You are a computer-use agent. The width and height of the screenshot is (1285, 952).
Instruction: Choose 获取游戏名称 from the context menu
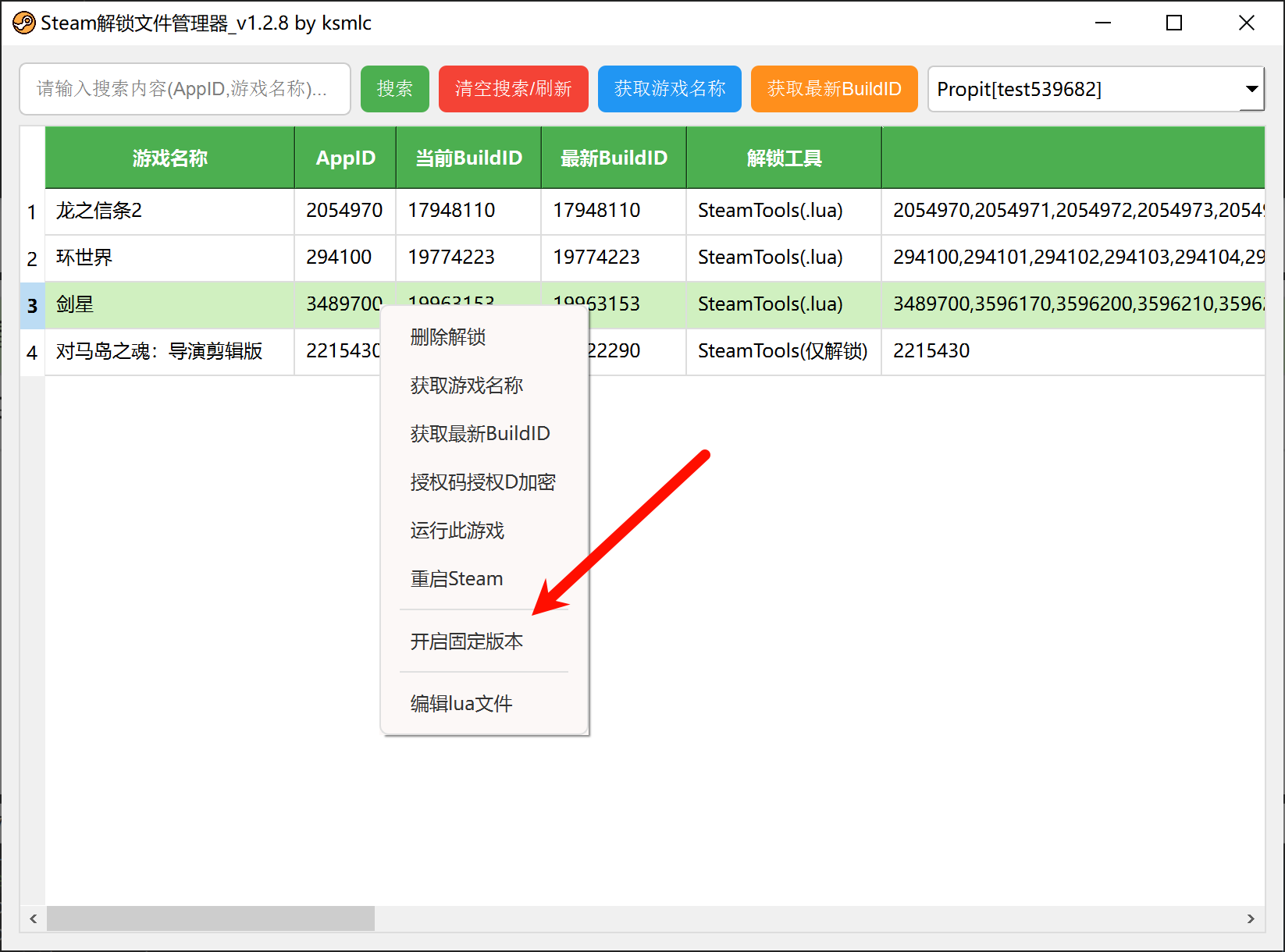(466, 385)
